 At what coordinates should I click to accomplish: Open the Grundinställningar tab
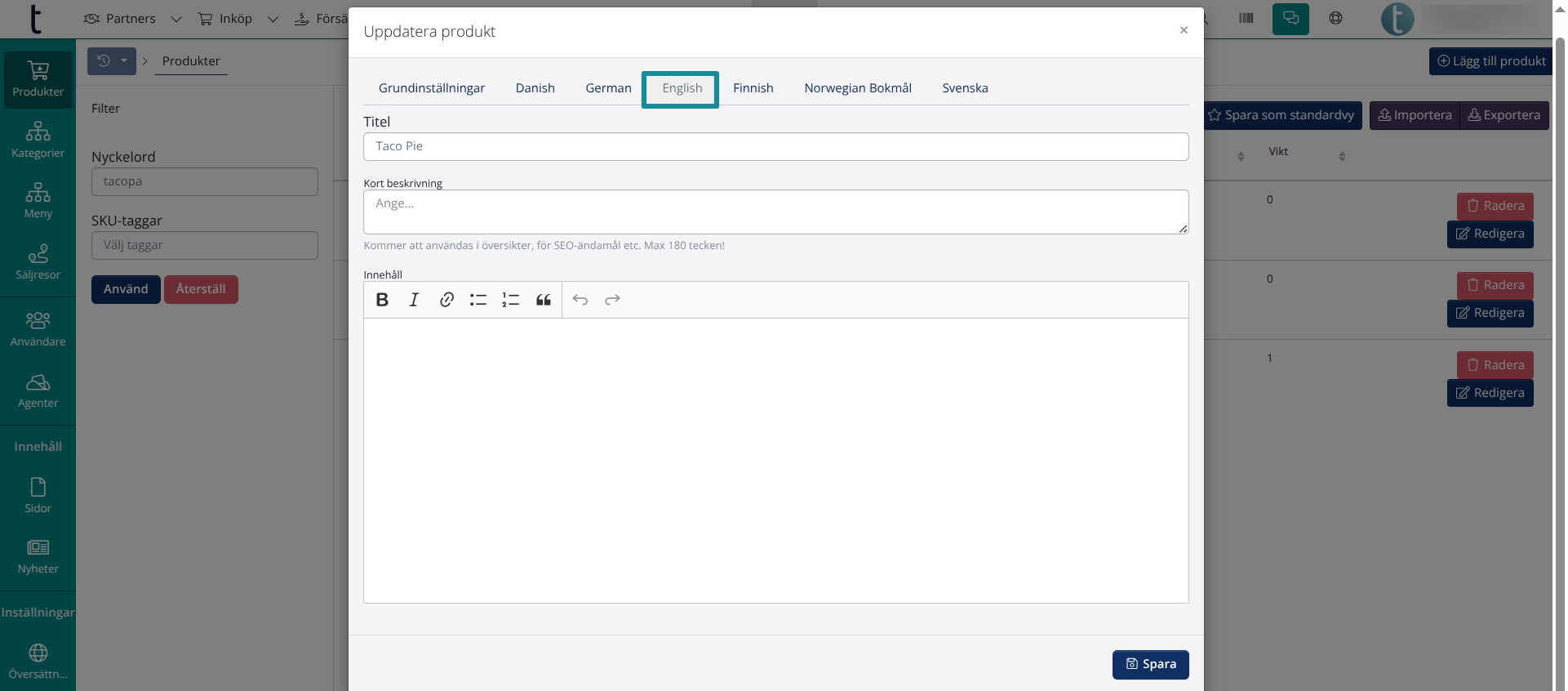tap(432, 88)
